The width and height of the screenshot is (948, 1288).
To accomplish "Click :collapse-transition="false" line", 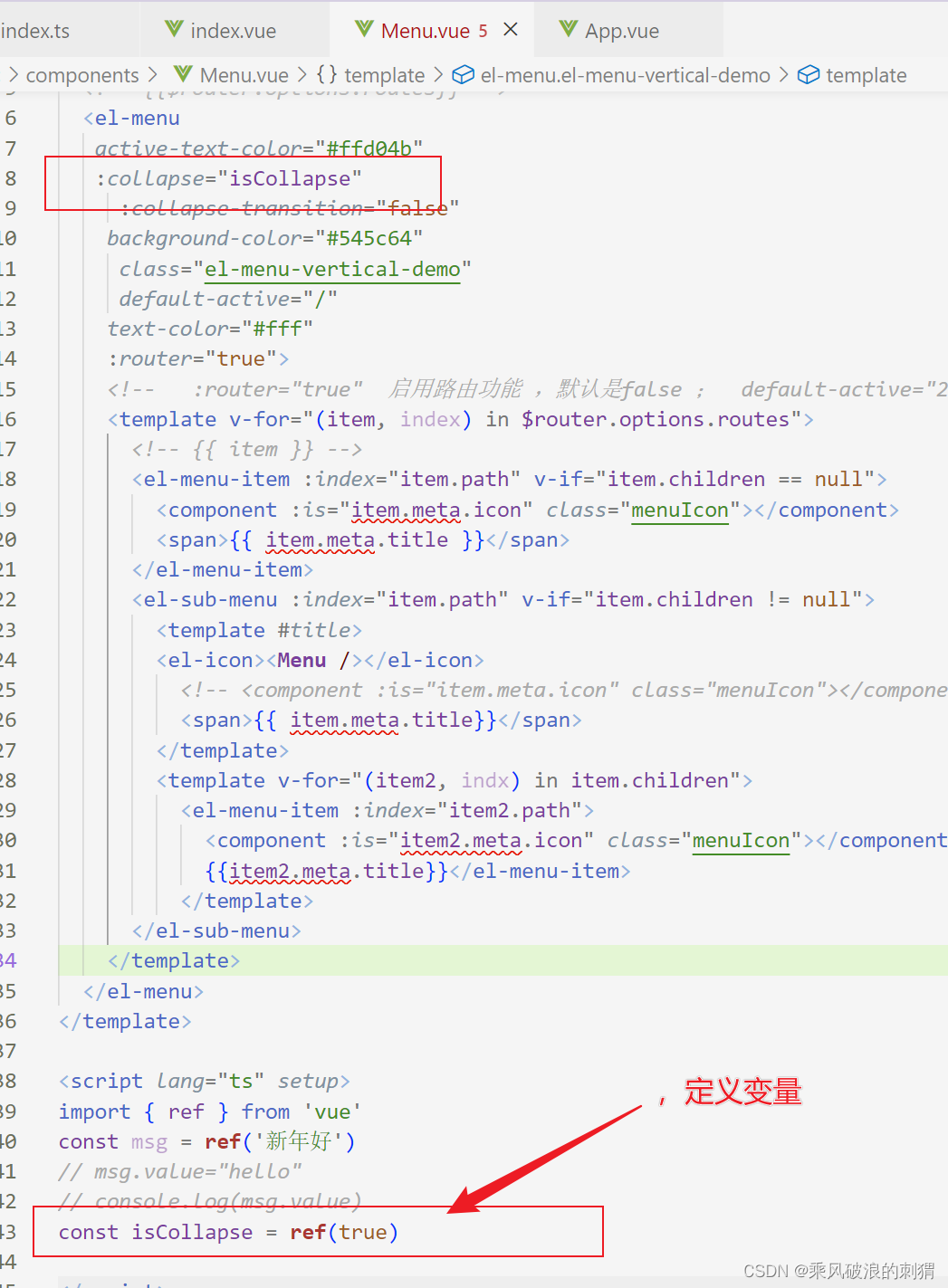I will 290,208.
